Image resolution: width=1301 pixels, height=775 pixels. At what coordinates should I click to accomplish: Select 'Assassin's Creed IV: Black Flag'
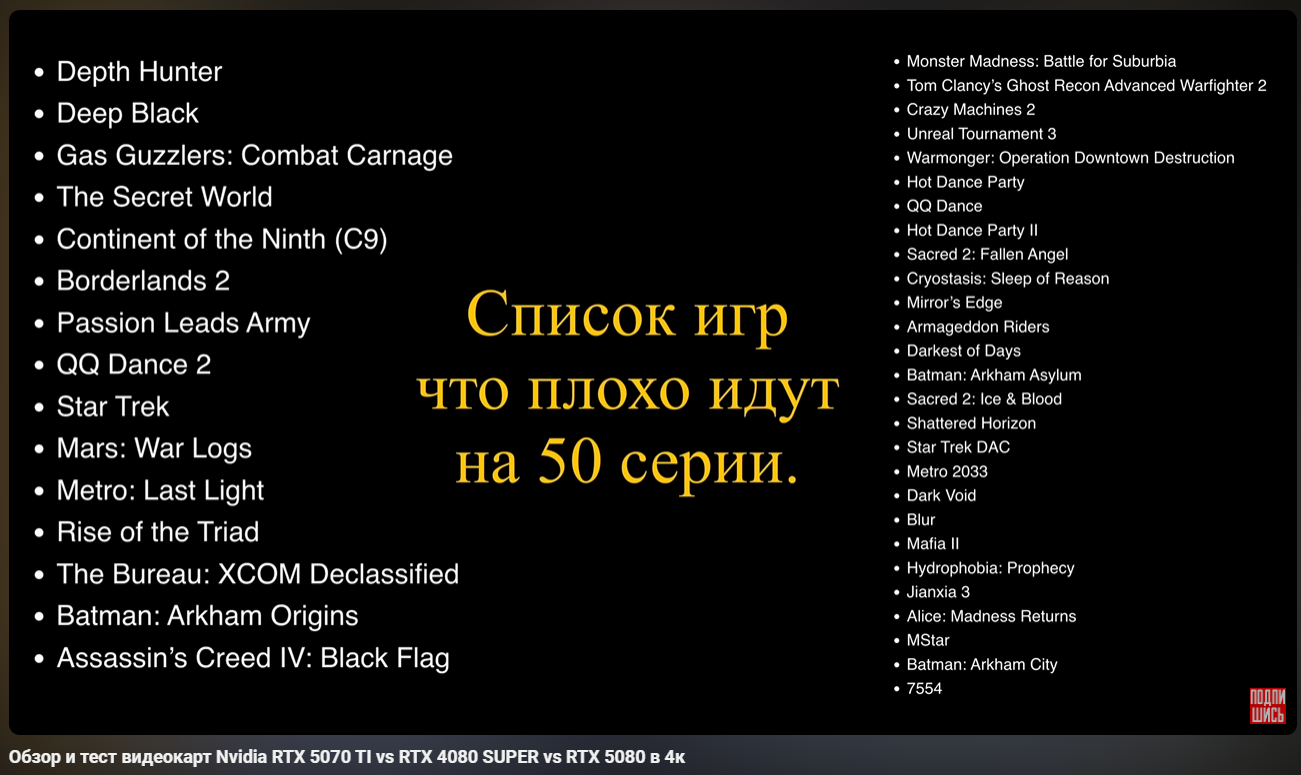point(253,658)
